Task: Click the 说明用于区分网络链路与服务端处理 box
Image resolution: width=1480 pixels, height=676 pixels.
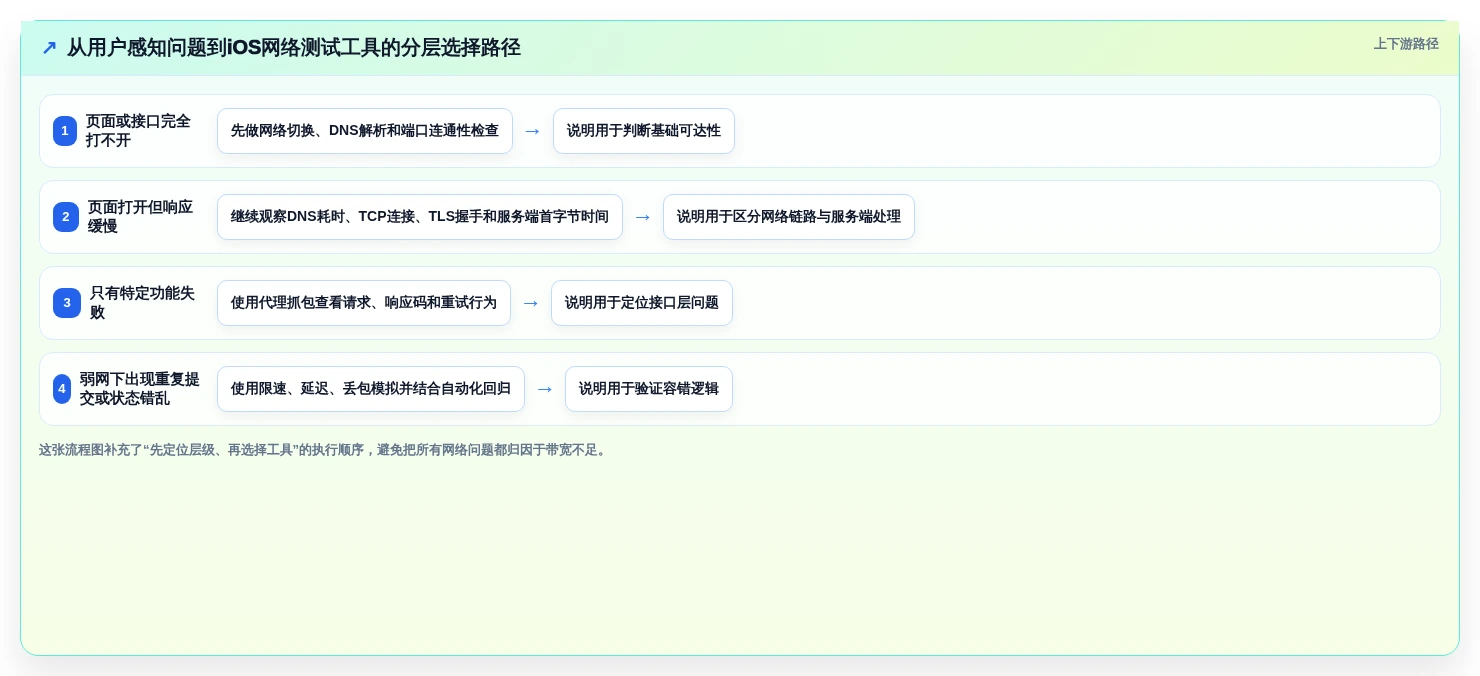Action: click(789, 217)
